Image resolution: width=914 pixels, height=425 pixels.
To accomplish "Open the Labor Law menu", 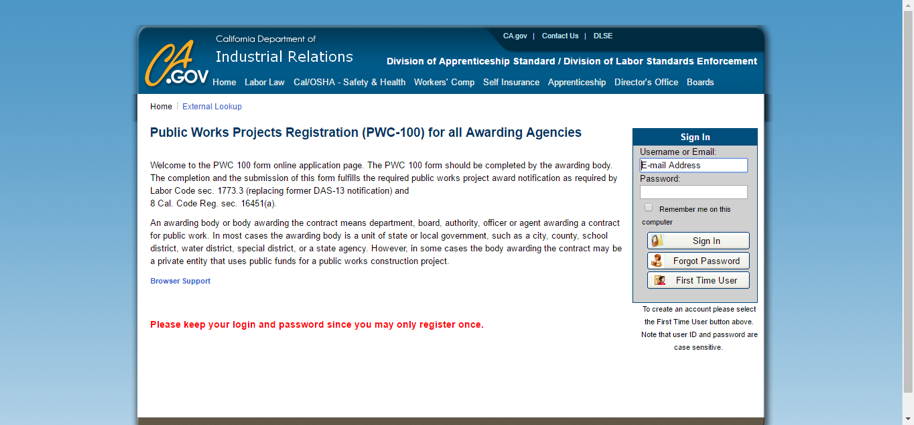I will pos(265,82).
